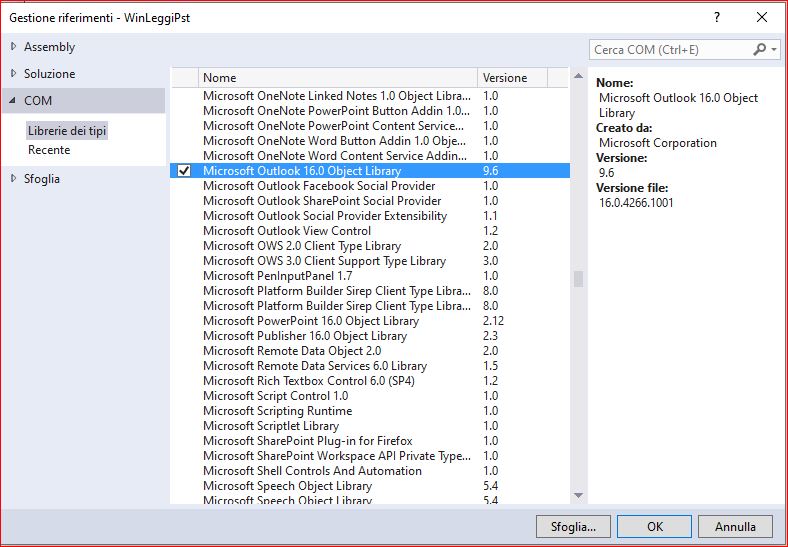788x547 pixels.
Task: Expand the Assembly tree node
Action: pos(14,46)
